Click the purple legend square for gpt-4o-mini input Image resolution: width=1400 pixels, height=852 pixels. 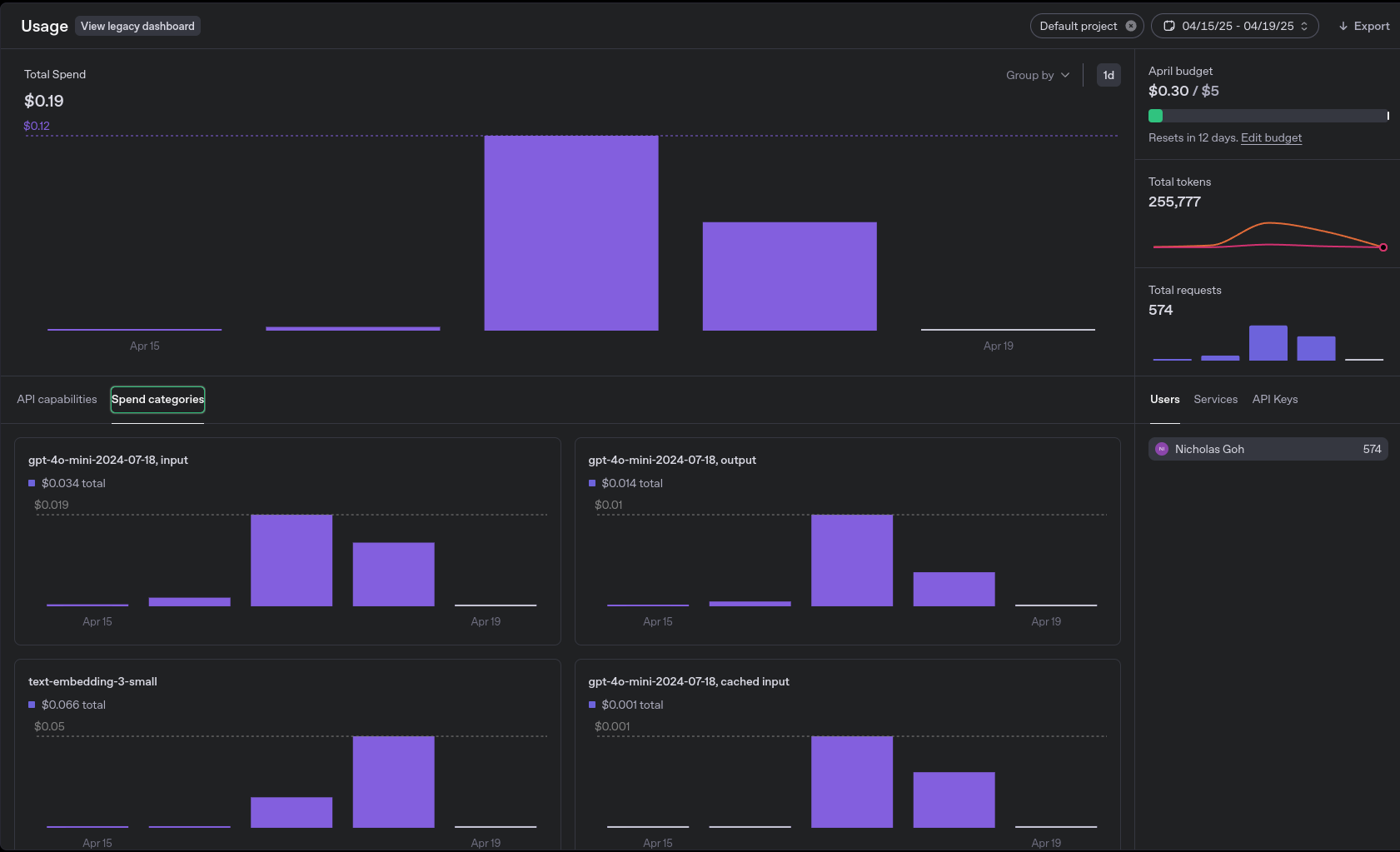click(x=32, y=483)
